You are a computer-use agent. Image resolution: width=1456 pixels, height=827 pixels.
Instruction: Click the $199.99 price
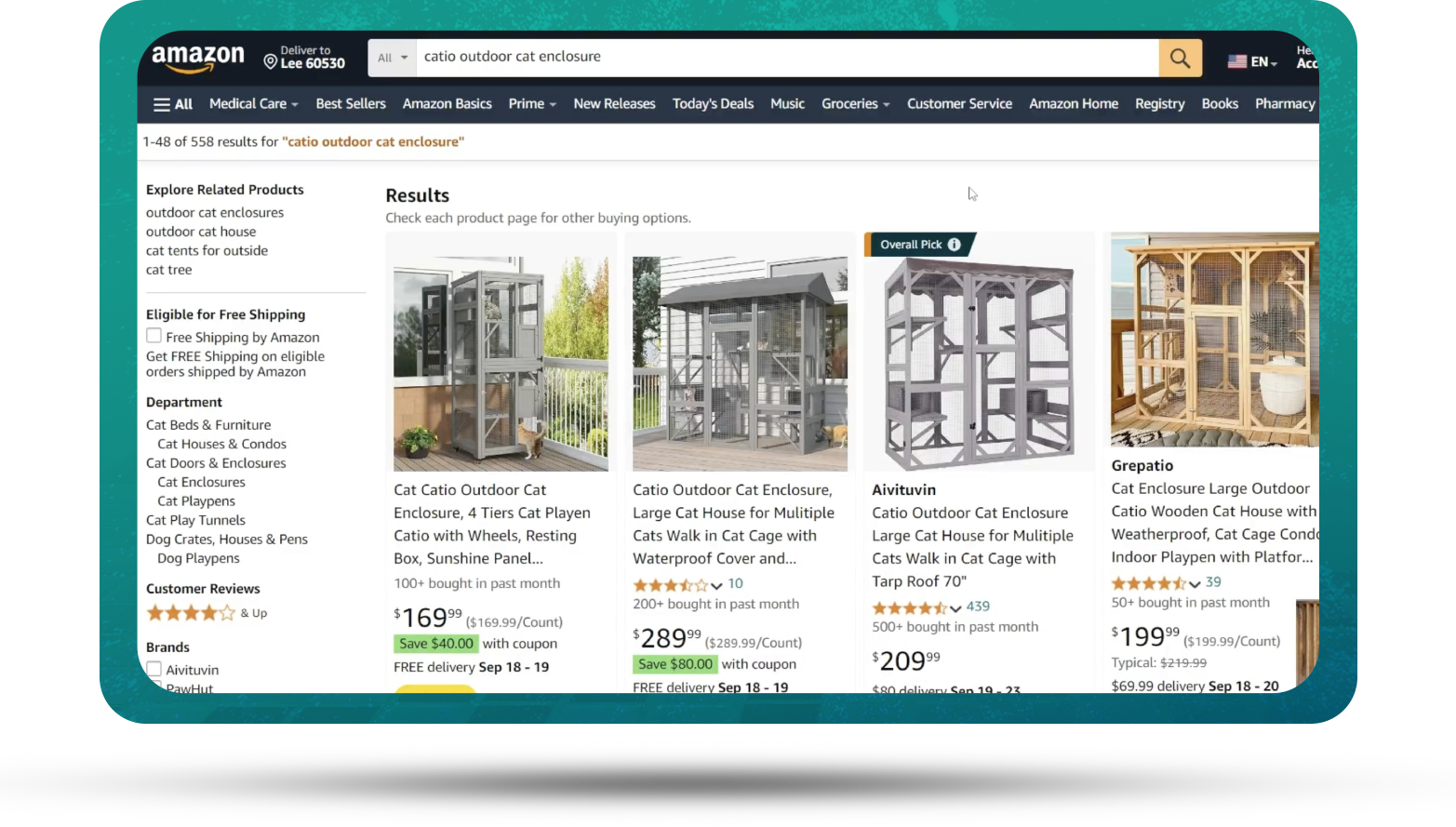tap(1145, 636)
